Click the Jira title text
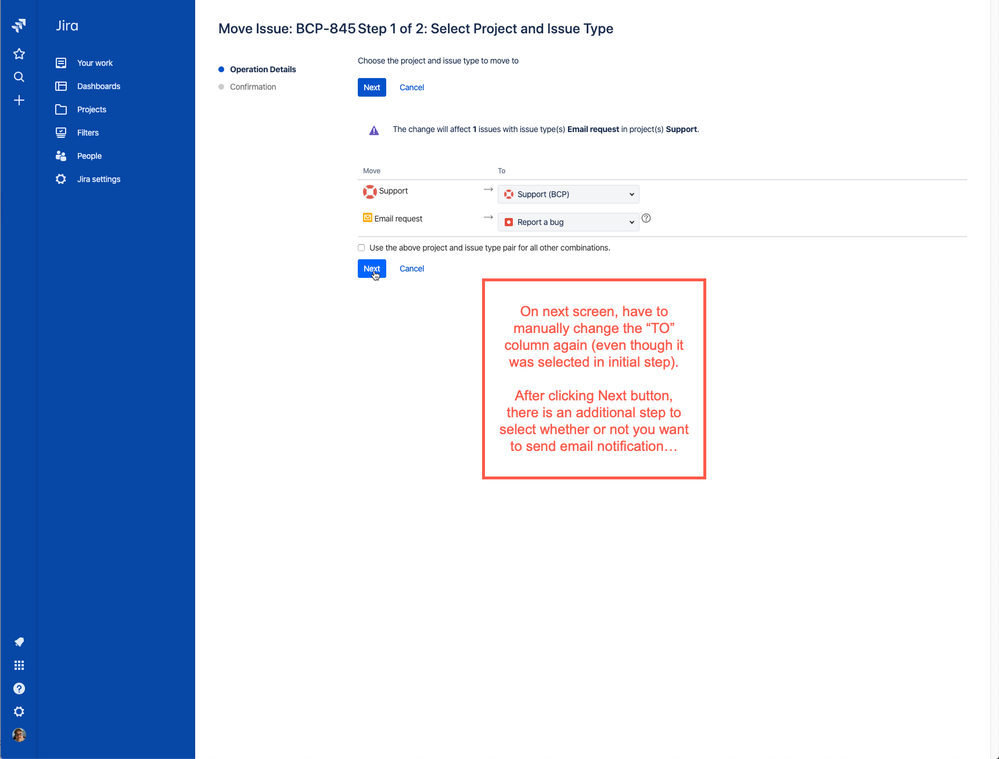Screen dimensions: 999x759 coord(67,25)
